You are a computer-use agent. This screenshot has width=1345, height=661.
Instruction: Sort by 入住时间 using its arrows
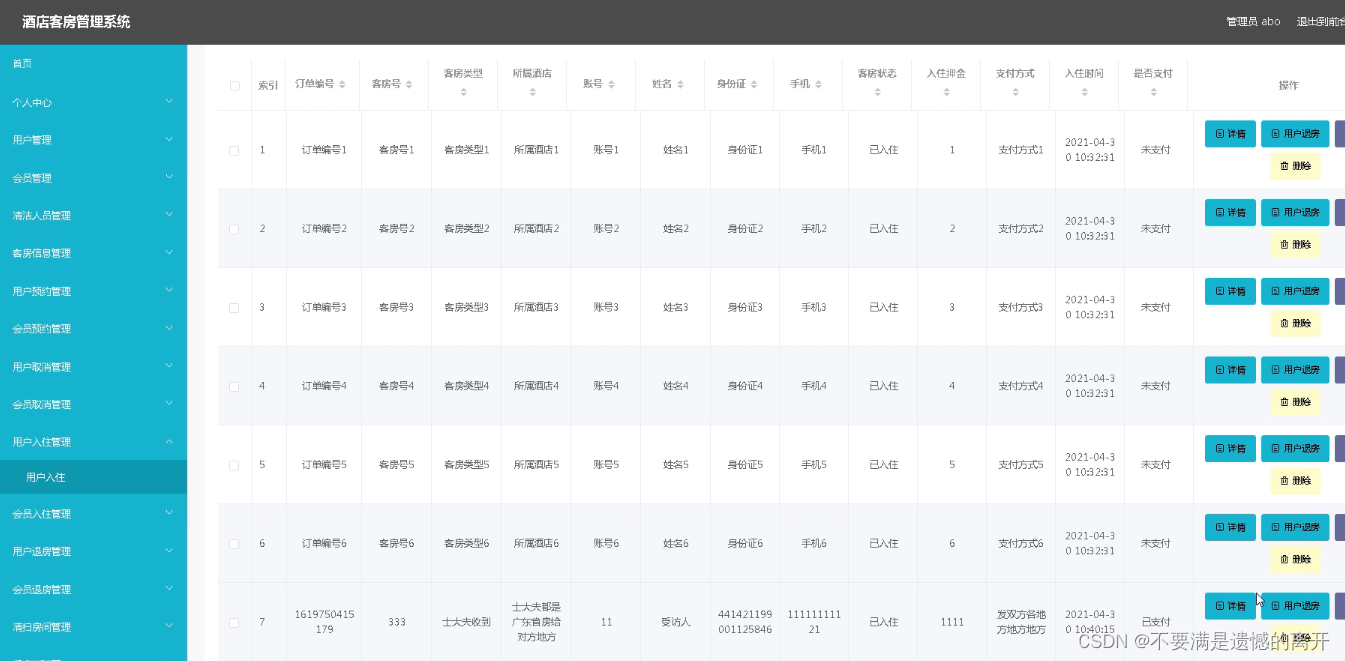click(x=1084, y=92)
